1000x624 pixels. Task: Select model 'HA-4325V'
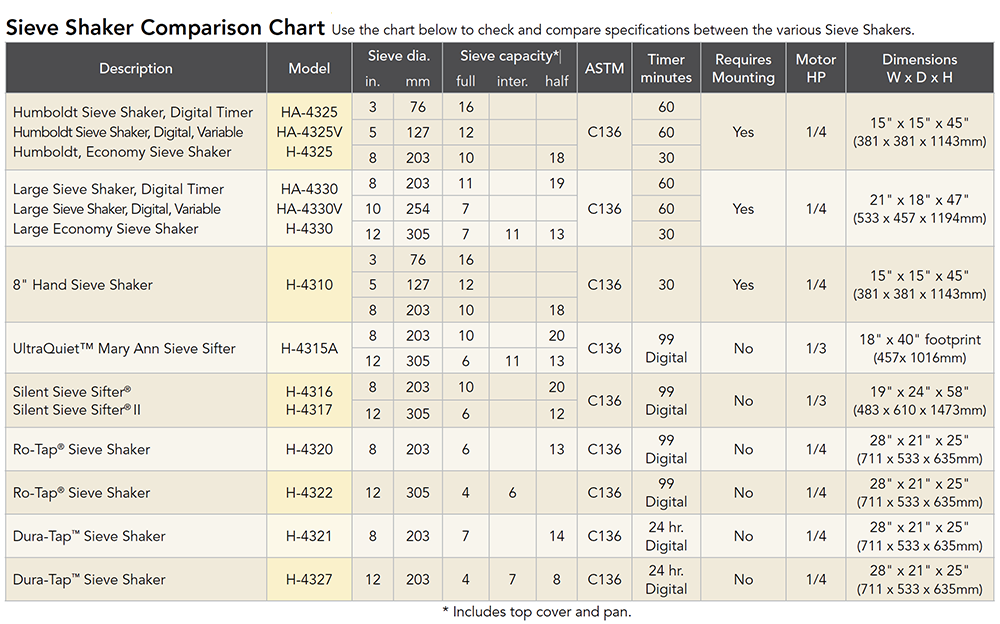pyautogui.click(x=309, y=132)
